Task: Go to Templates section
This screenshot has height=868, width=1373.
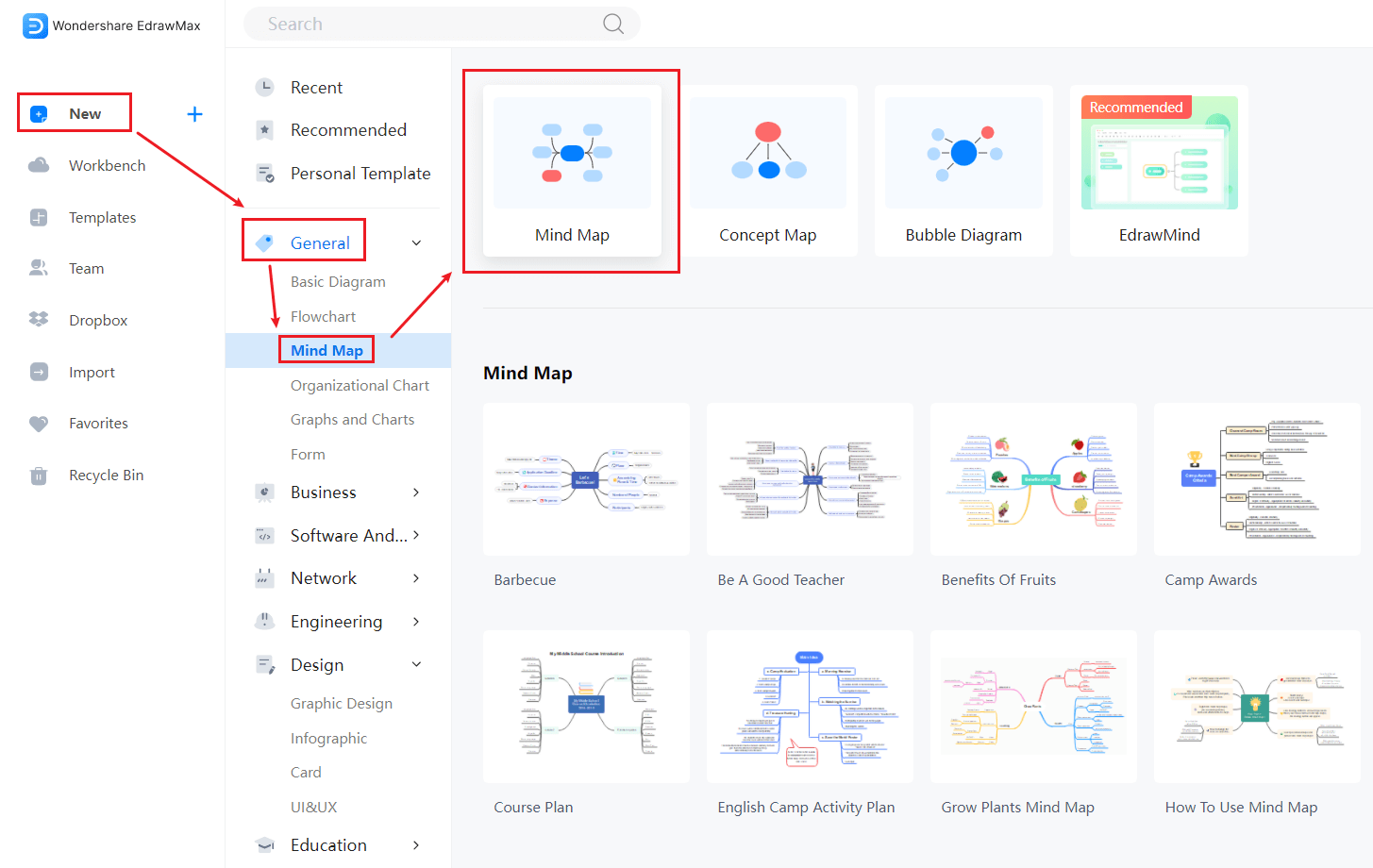Action: [102, 217]
